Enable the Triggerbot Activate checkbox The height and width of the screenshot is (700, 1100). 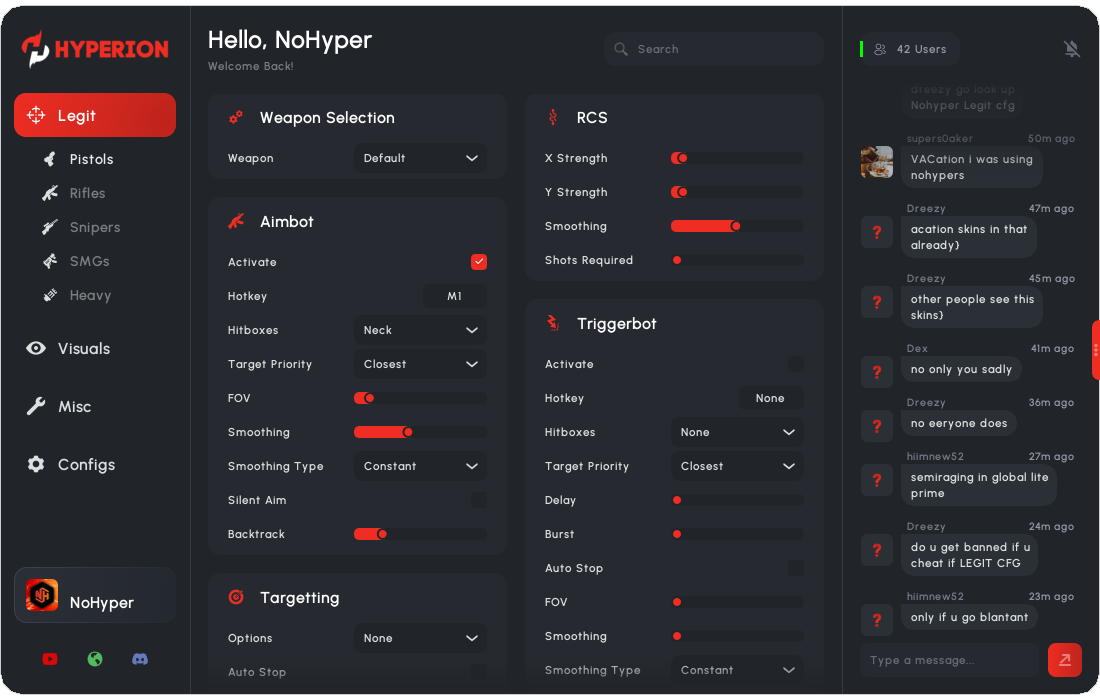click(x=795, y=364)
